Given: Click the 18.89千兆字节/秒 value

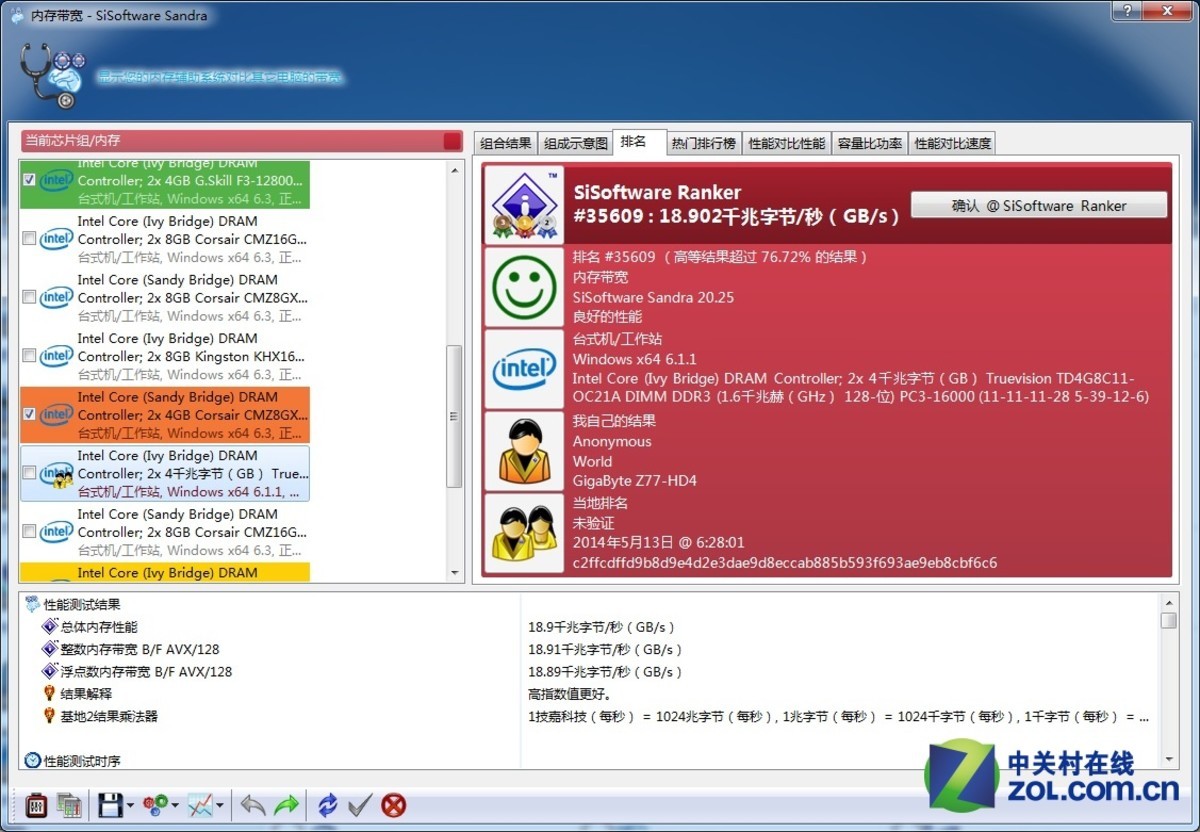Looking at the screenshot, I should 605,671.
